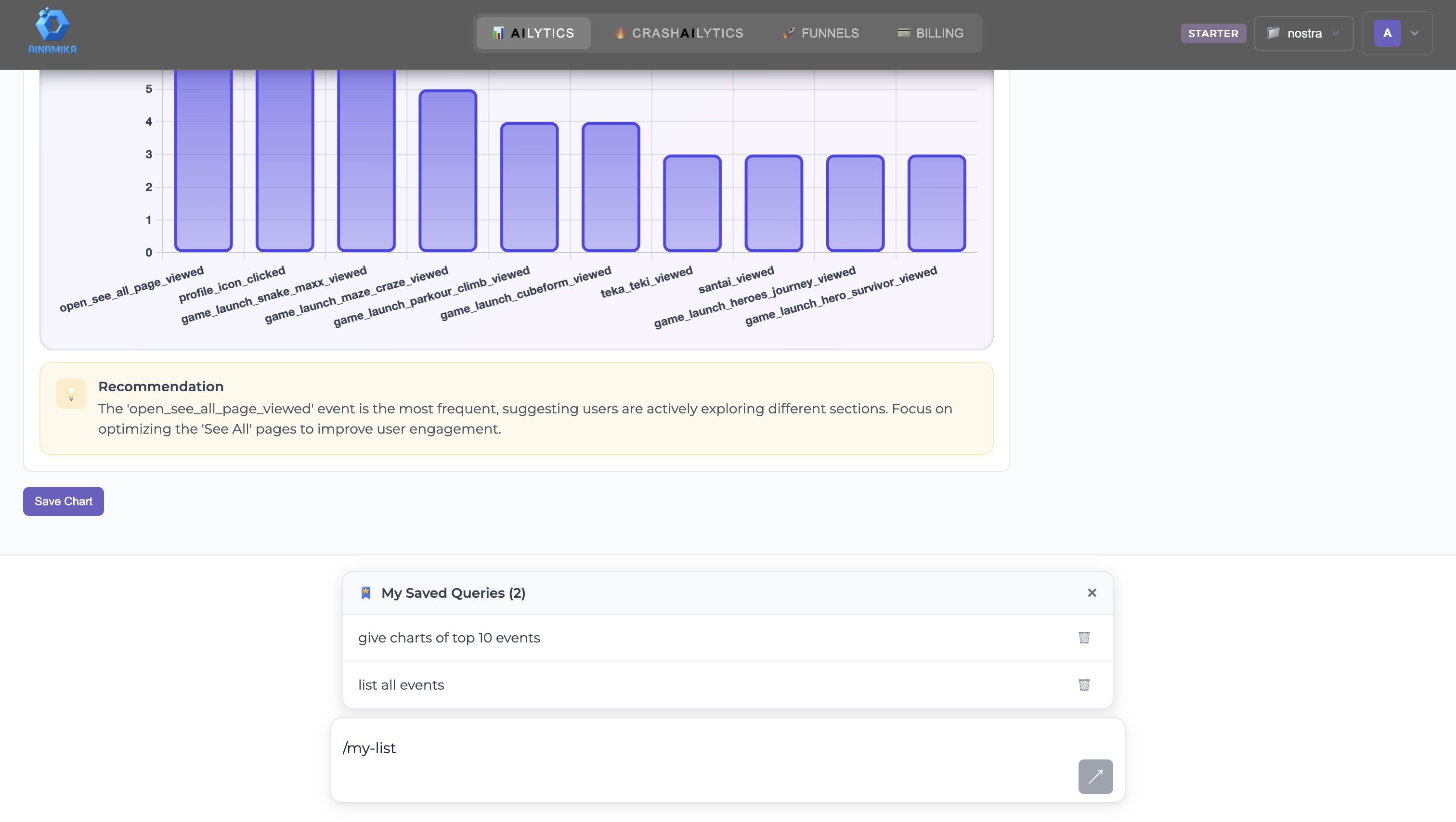1456x822 pixels.
Task: Delete the 'list all events' saved query
Action: click(1084, 684)
